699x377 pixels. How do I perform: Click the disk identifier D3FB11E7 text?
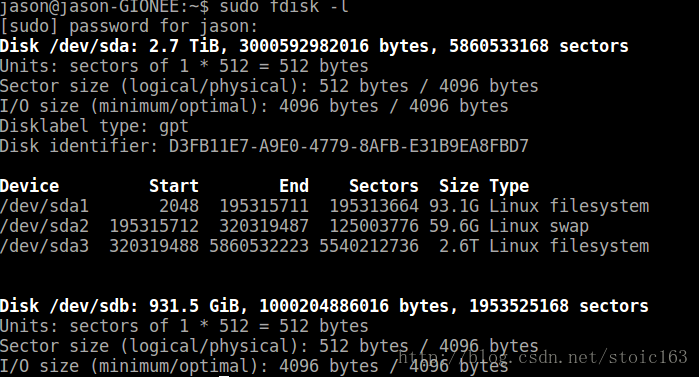pos(349,146)
